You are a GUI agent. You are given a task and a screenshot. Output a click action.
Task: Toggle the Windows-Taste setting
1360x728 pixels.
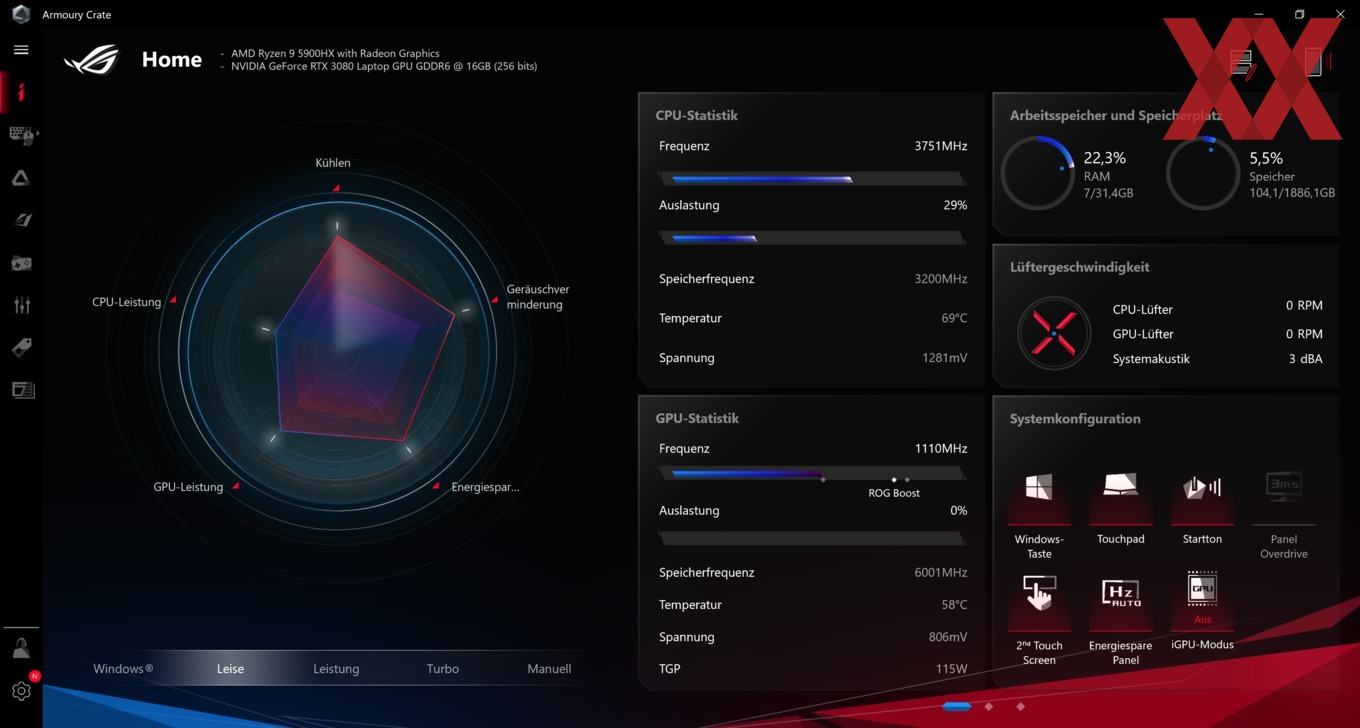coord(1039,515)
